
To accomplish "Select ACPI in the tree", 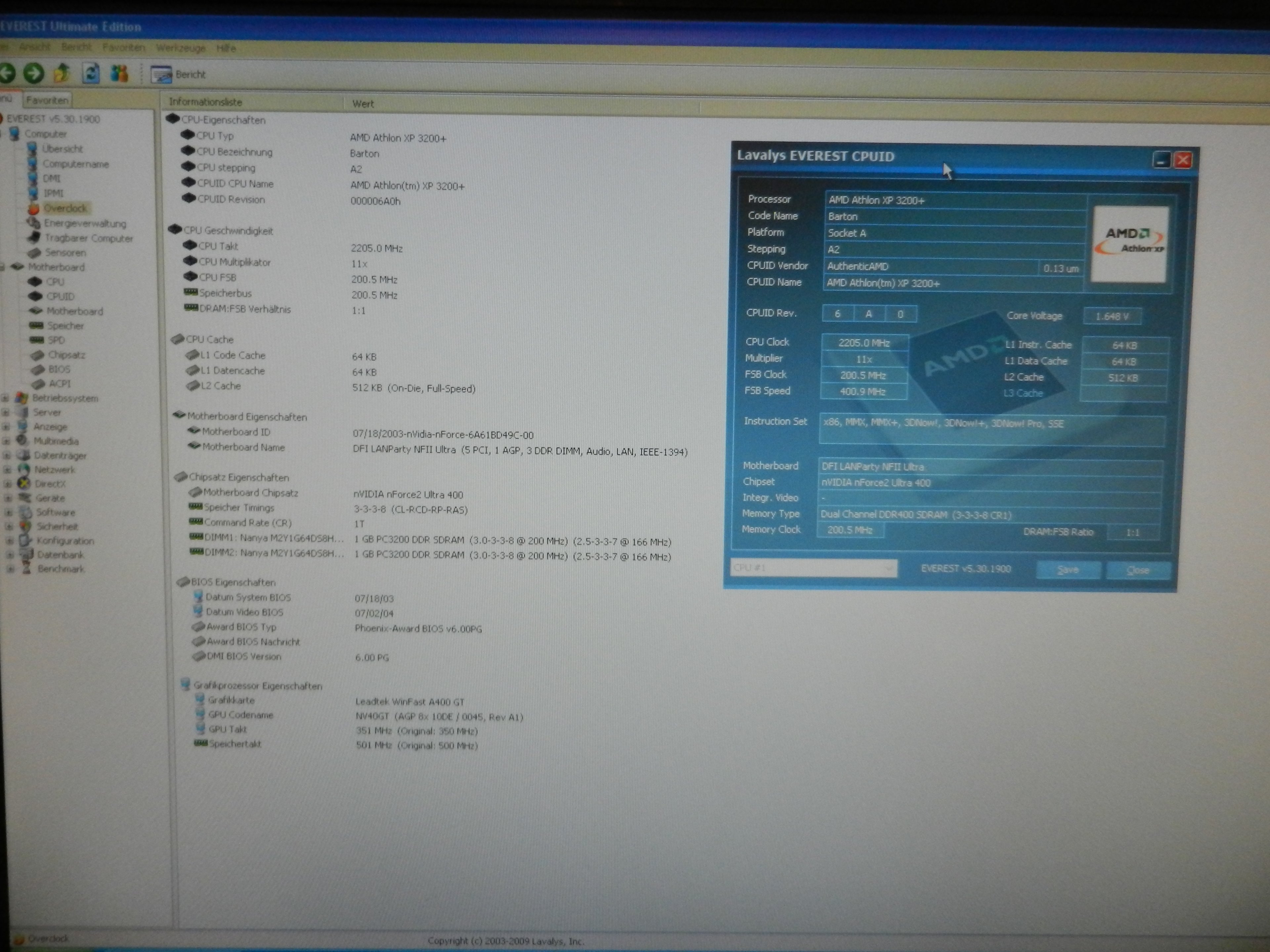I will click(x=60, y=383).
